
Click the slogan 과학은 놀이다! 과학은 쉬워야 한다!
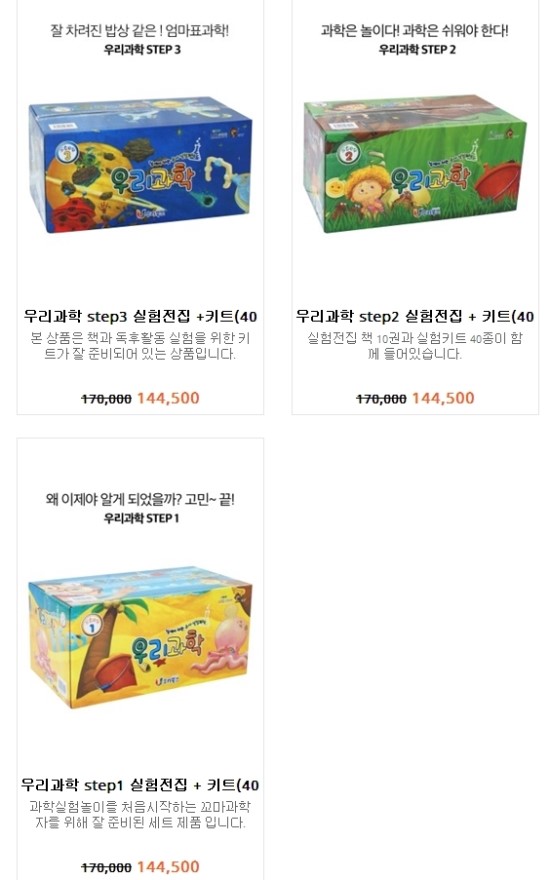click(x=415, y=31)
